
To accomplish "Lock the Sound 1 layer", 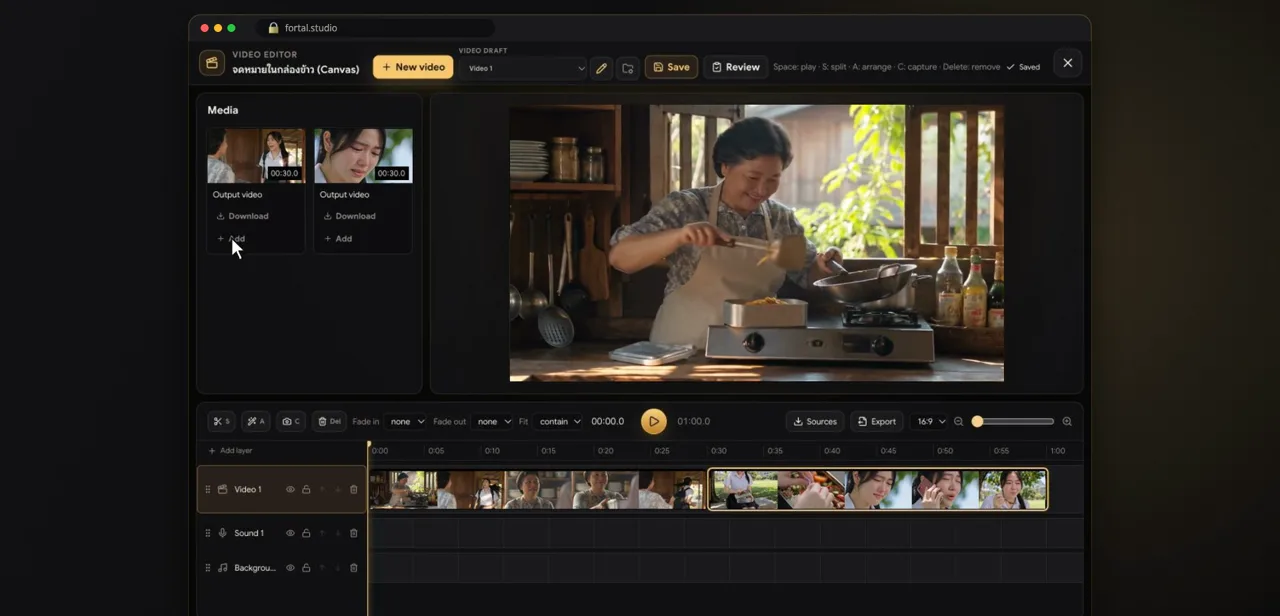I will click(306, 534).
